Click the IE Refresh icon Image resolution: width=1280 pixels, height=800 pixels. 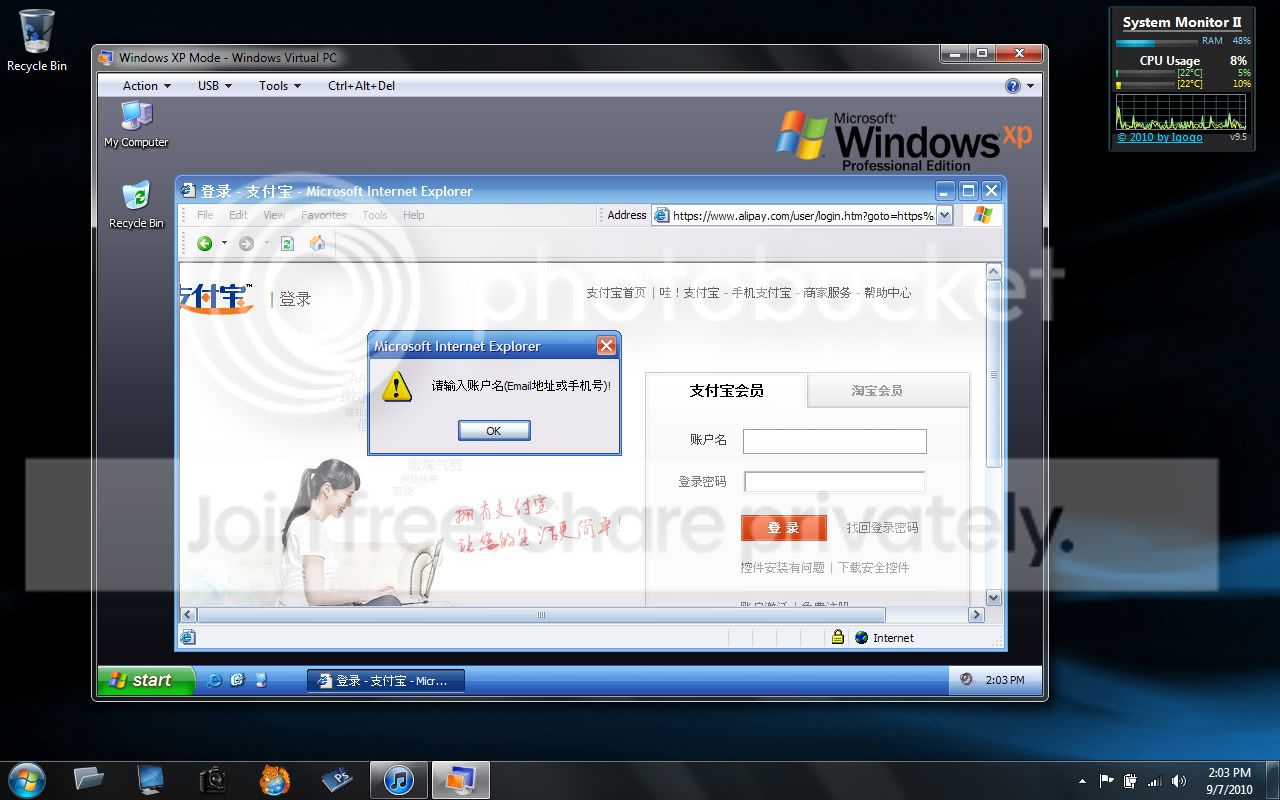pyautogui.click(x=287, y=243)
